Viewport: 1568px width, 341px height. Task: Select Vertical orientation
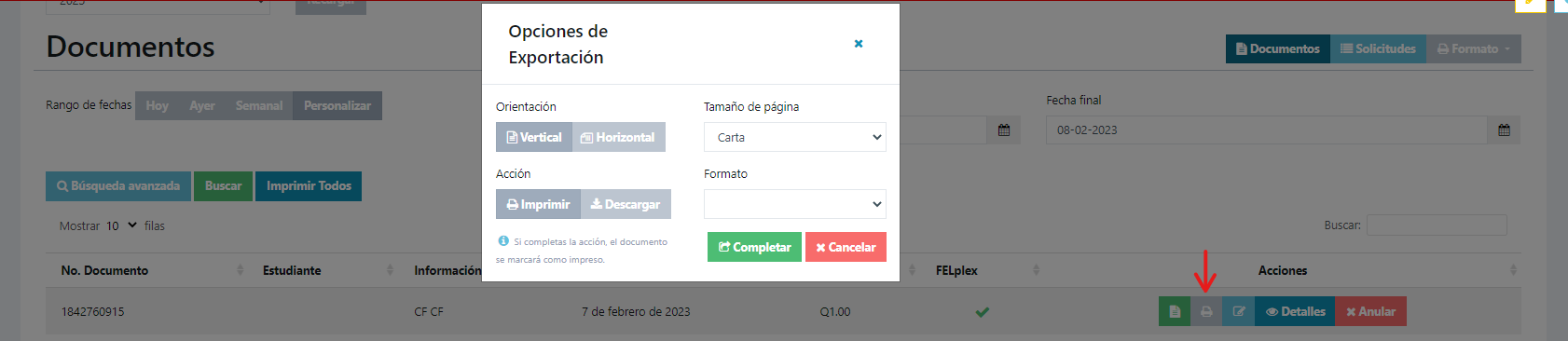point(534,137)
